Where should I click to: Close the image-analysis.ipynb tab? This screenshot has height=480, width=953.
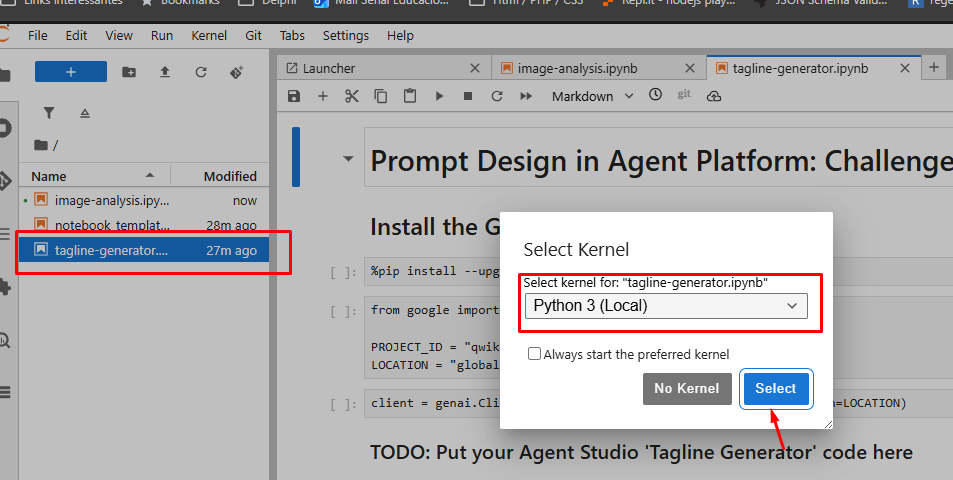click(x=690, y=68)
